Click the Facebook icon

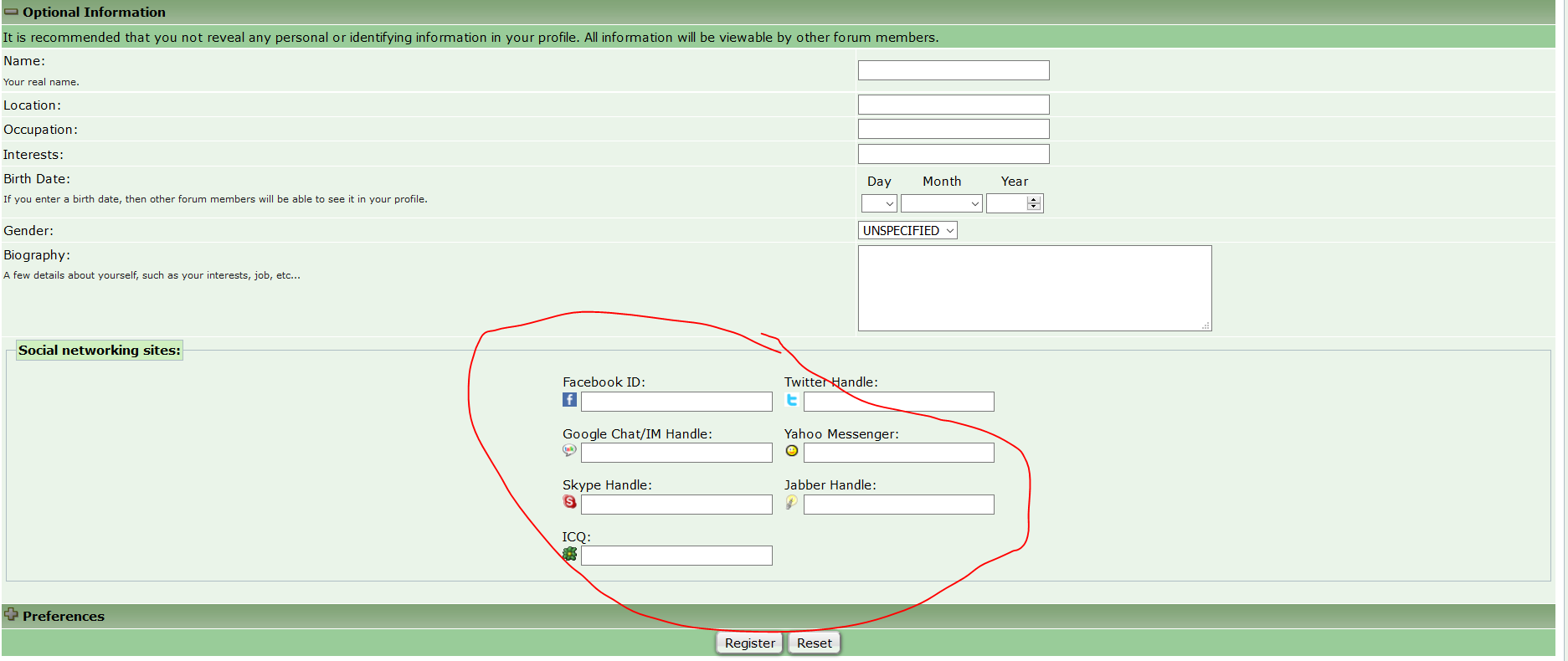click(569, 400)
